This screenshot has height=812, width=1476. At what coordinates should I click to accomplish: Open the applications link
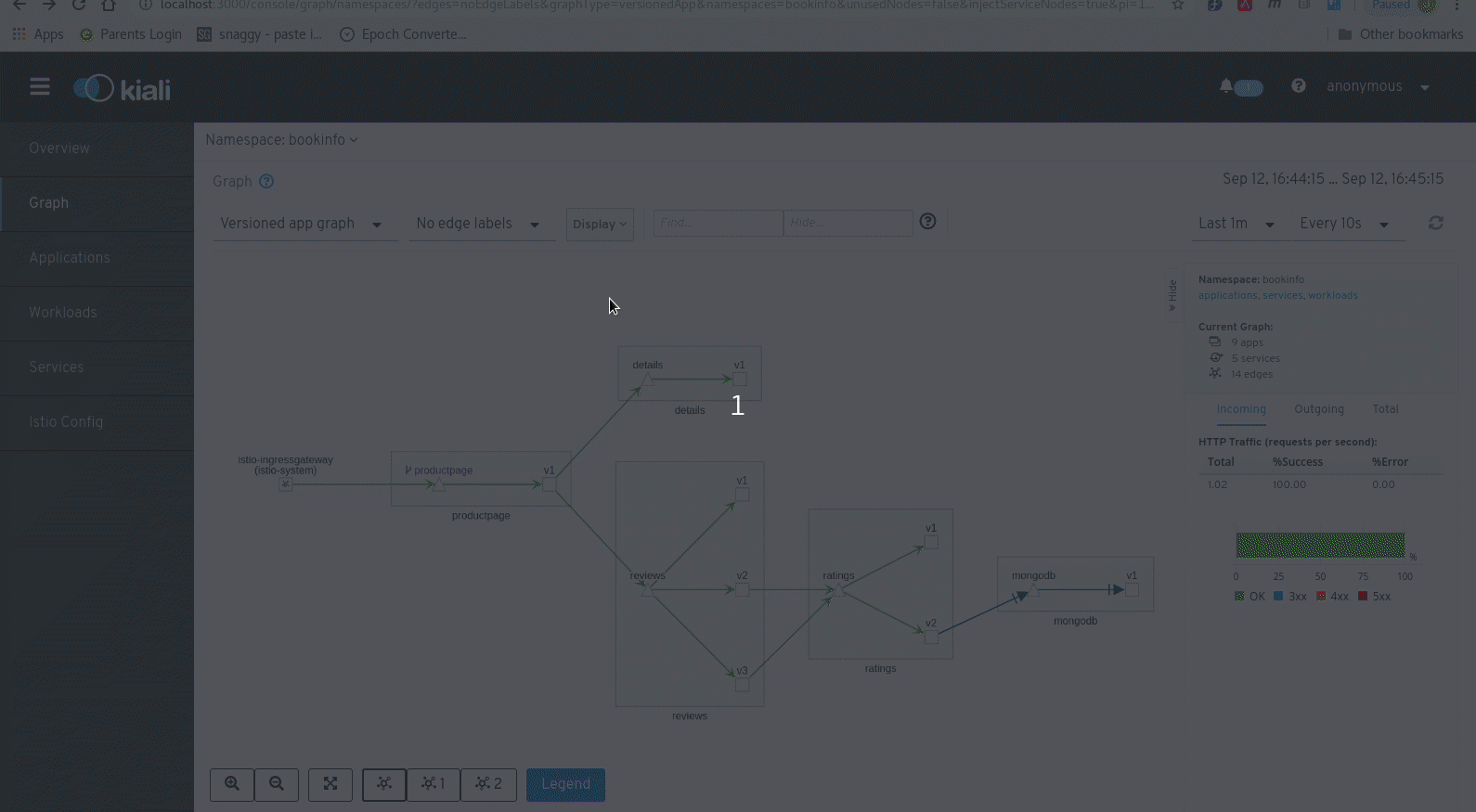coord(1227,296)
